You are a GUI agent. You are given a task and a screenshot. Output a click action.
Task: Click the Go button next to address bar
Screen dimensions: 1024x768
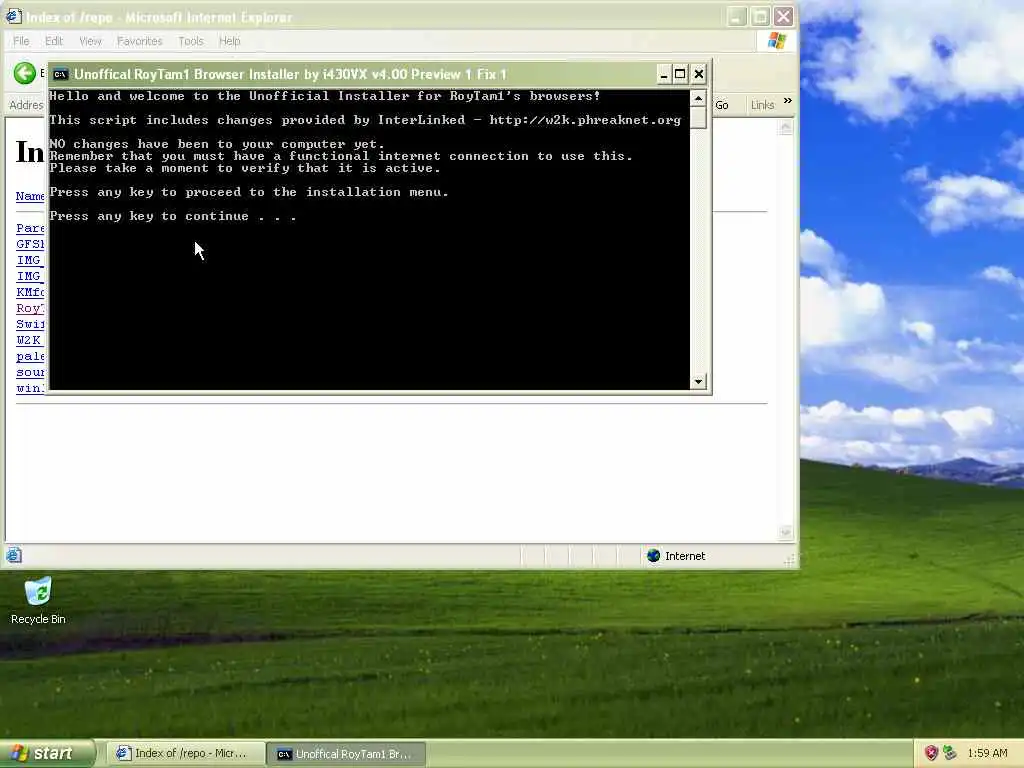coord(722,105)
